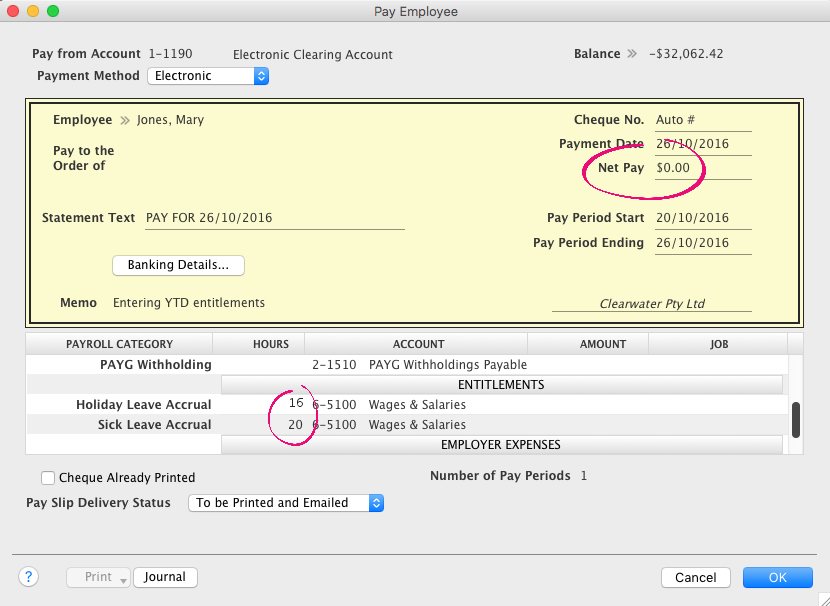The height and width of the screenshot is (606, 830).
Task: Close the Pay Employee window
Action: coord(13,11)
